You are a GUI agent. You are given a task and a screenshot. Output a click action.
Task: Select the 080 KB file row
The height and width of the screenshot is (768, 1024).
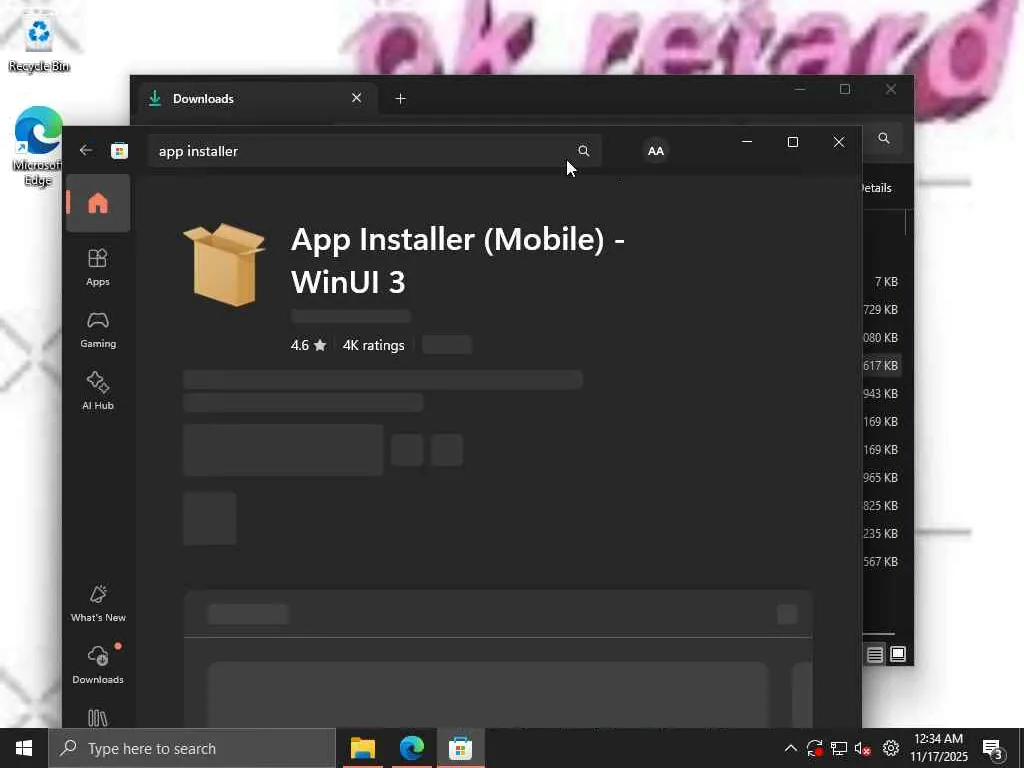coord(882,338)
